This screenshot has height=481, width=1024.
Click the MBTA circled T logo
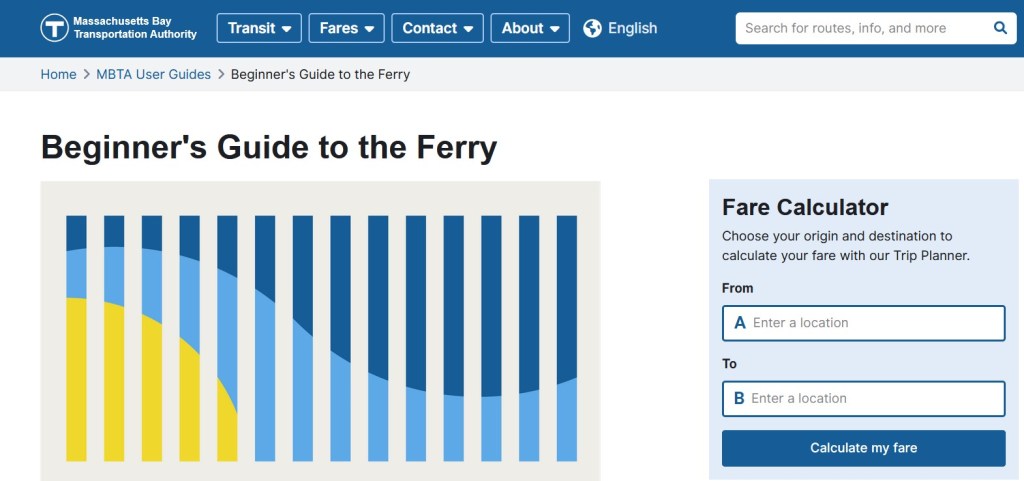click(x=54, y=28)
